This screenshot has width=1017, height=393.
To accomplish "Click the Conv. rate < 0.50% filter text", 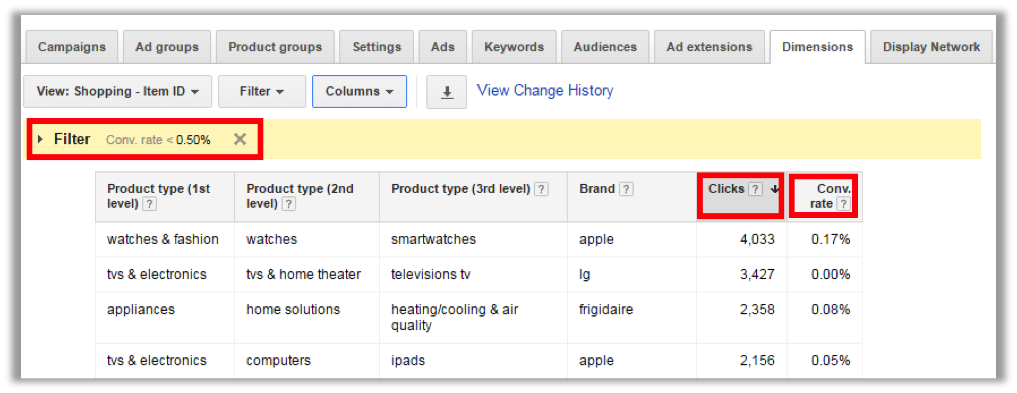I will 158,139.
